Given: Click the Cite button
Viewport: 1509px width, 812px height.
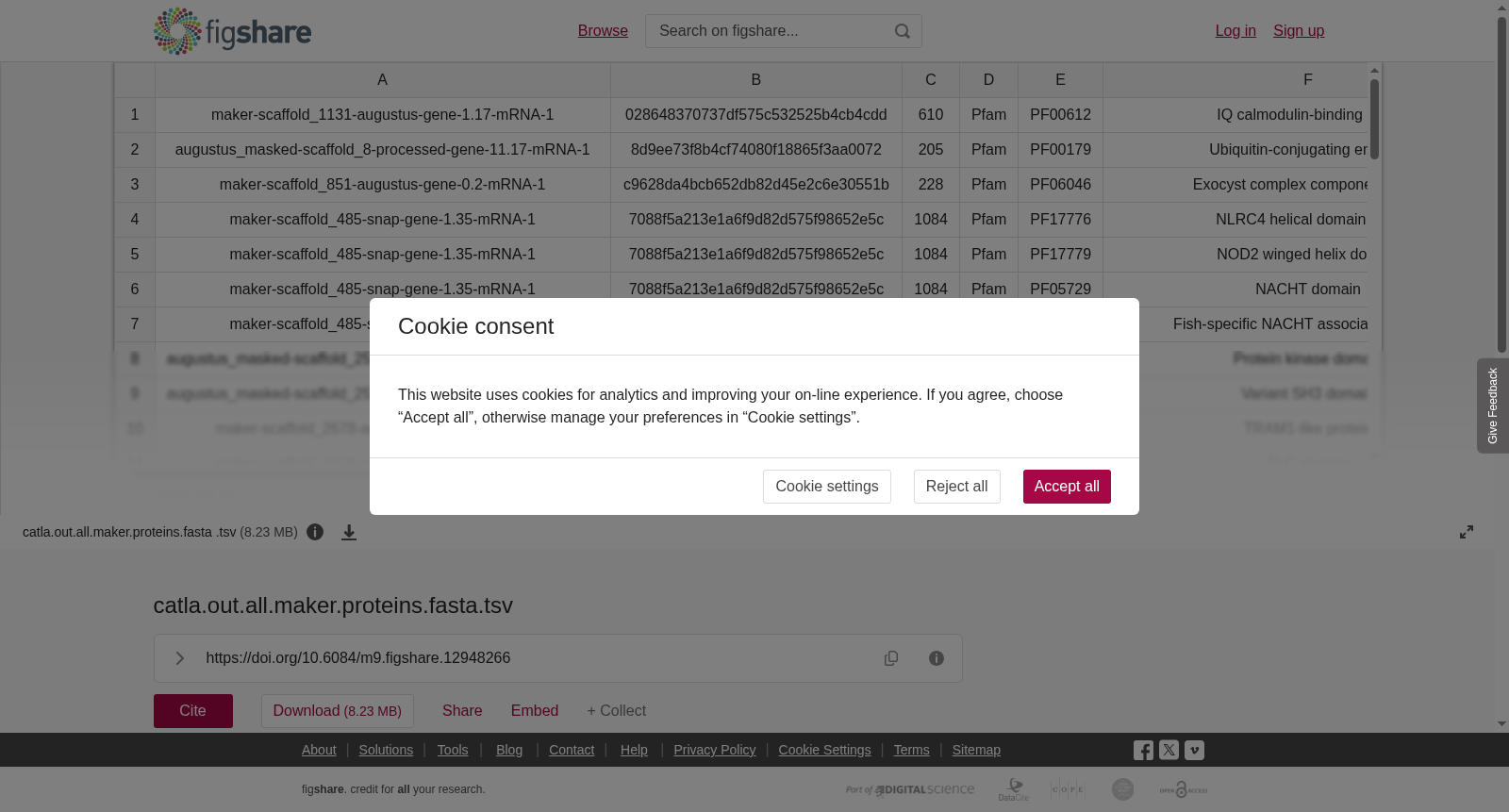Looking at the screenshot, I should pyautogui.click(x=193, y=711).
